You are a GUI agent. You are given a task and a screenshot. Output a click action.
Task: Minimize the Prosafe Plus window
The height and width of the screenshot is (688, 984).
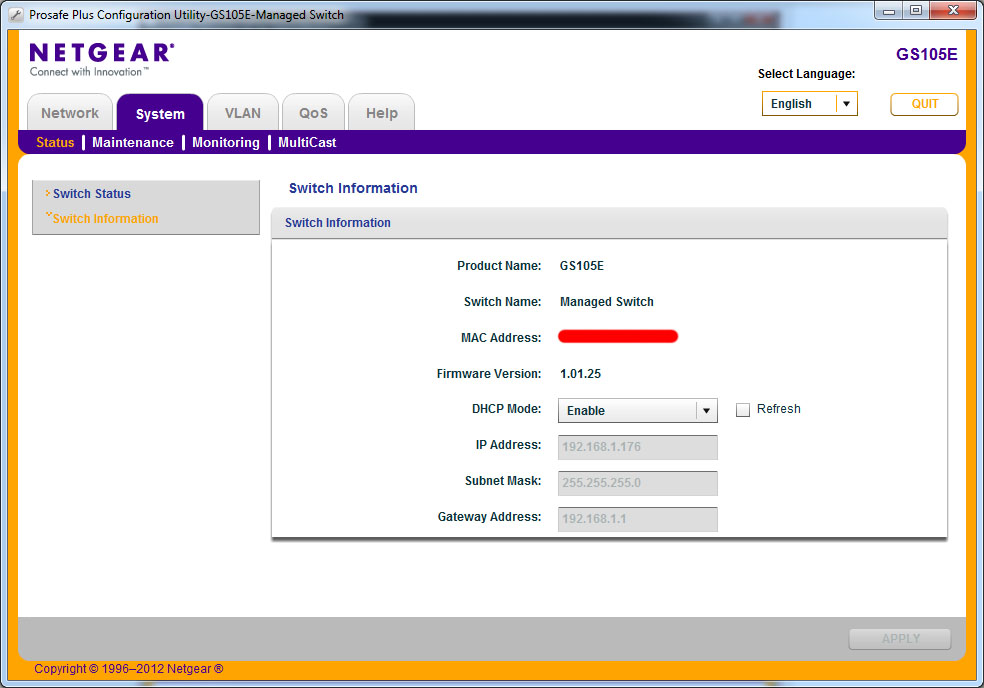(889, 11)
